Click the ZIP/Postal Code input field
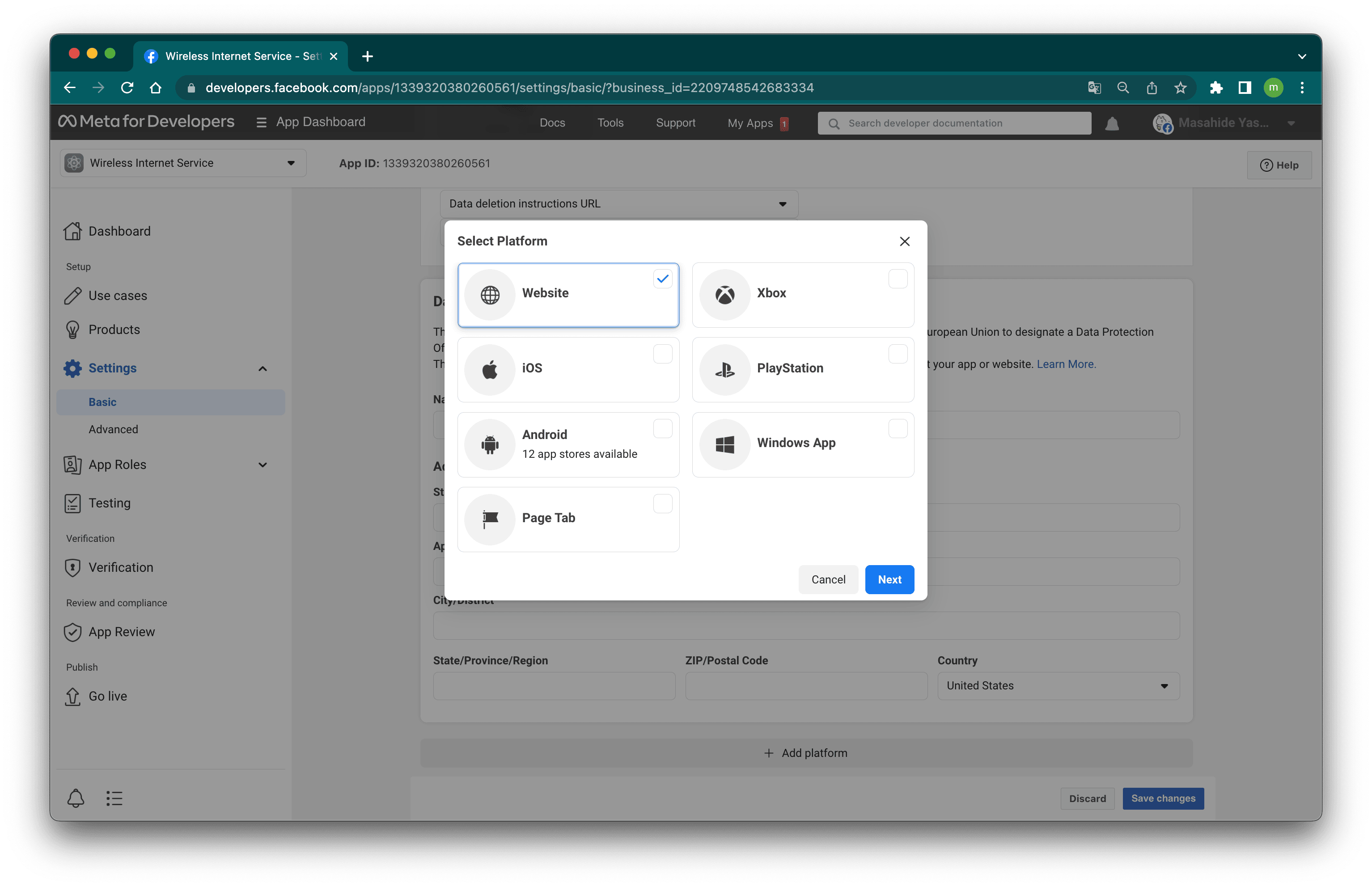 806,686
